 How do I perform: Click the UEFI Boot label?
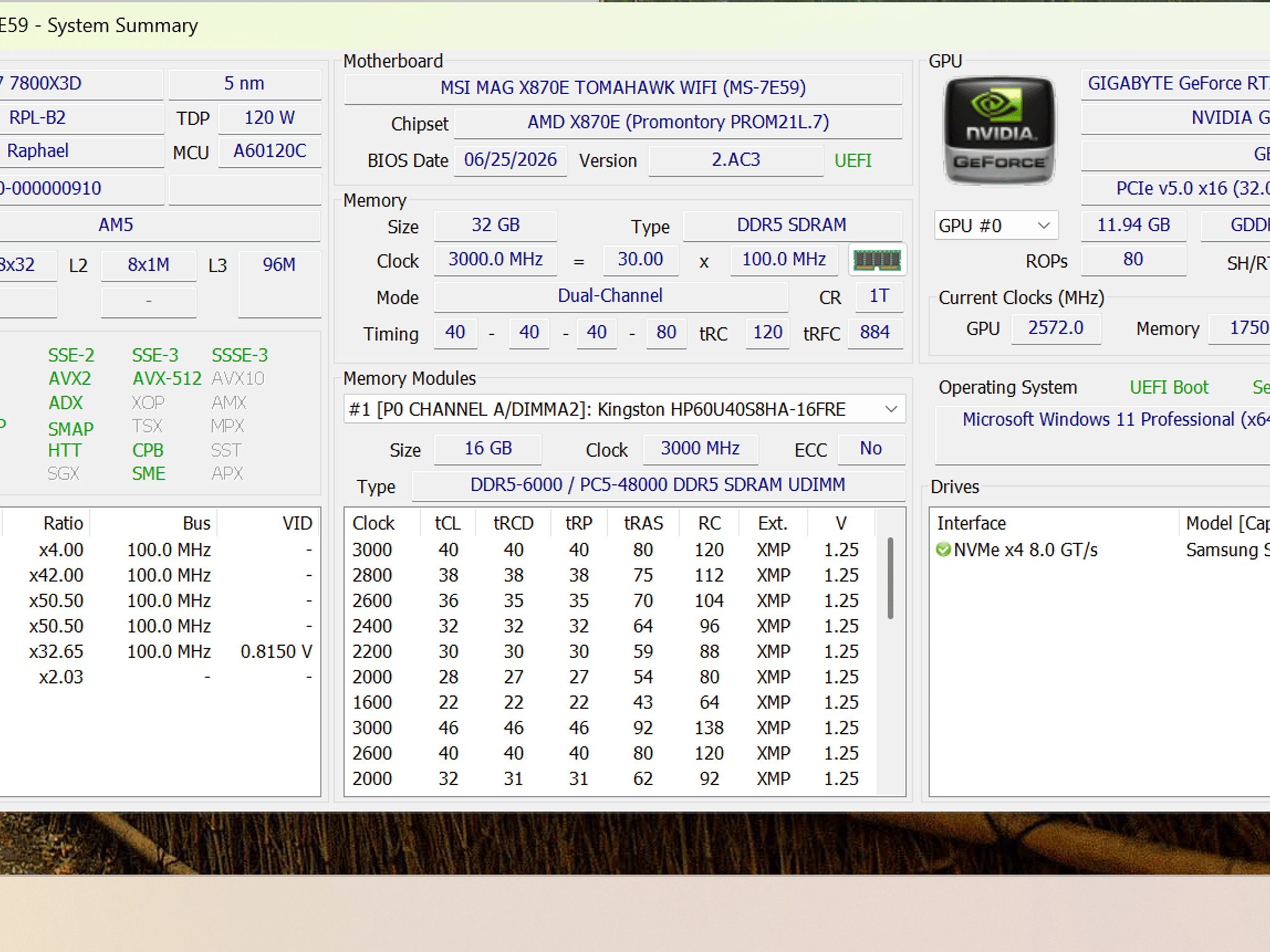tap(1169, 388)
